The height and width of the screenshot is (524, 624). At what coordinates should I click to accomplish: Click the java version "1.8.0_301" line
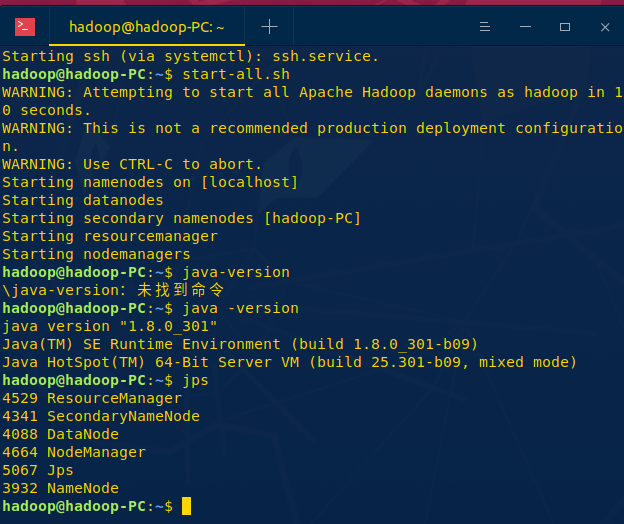click(x=109, y=326)
